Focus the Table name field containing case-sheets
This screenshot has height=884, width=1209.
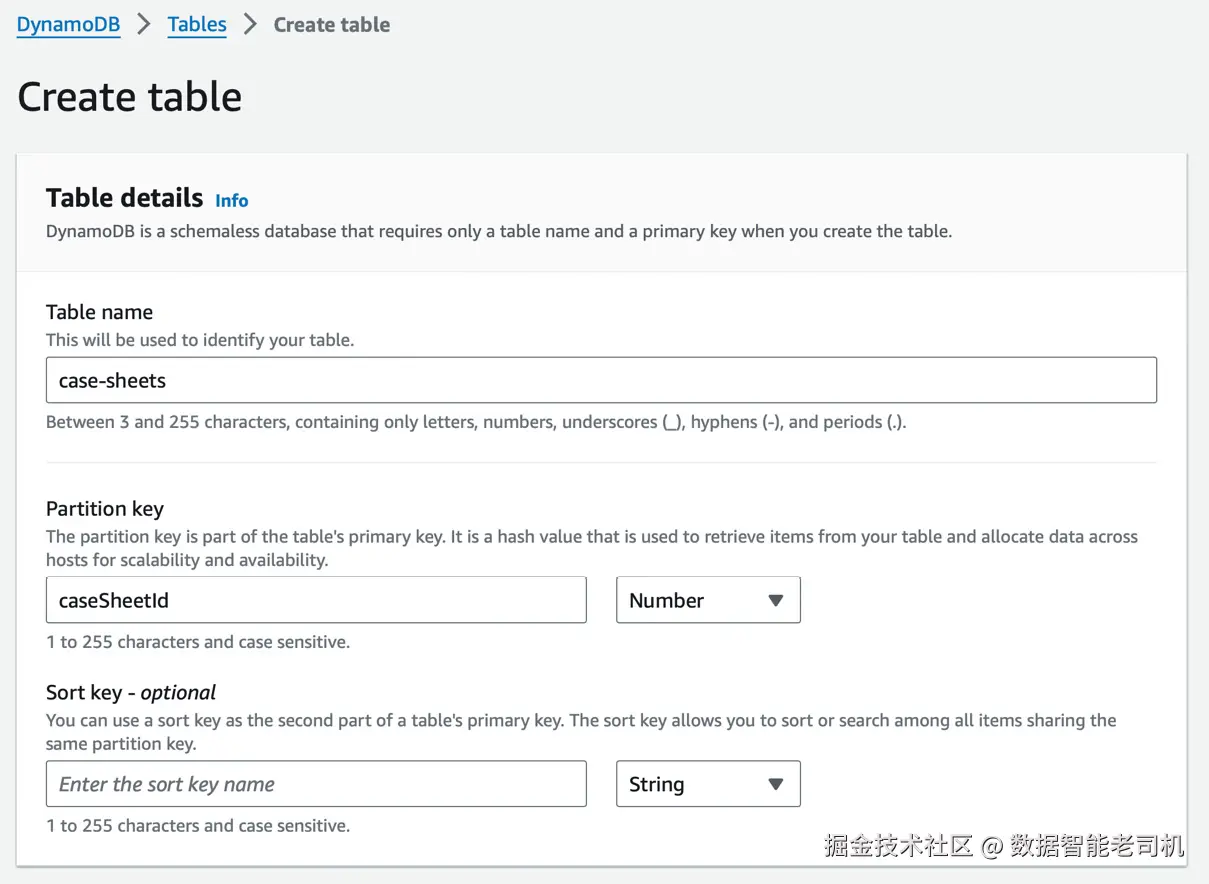pyautogui.click(x=600, y=381)
